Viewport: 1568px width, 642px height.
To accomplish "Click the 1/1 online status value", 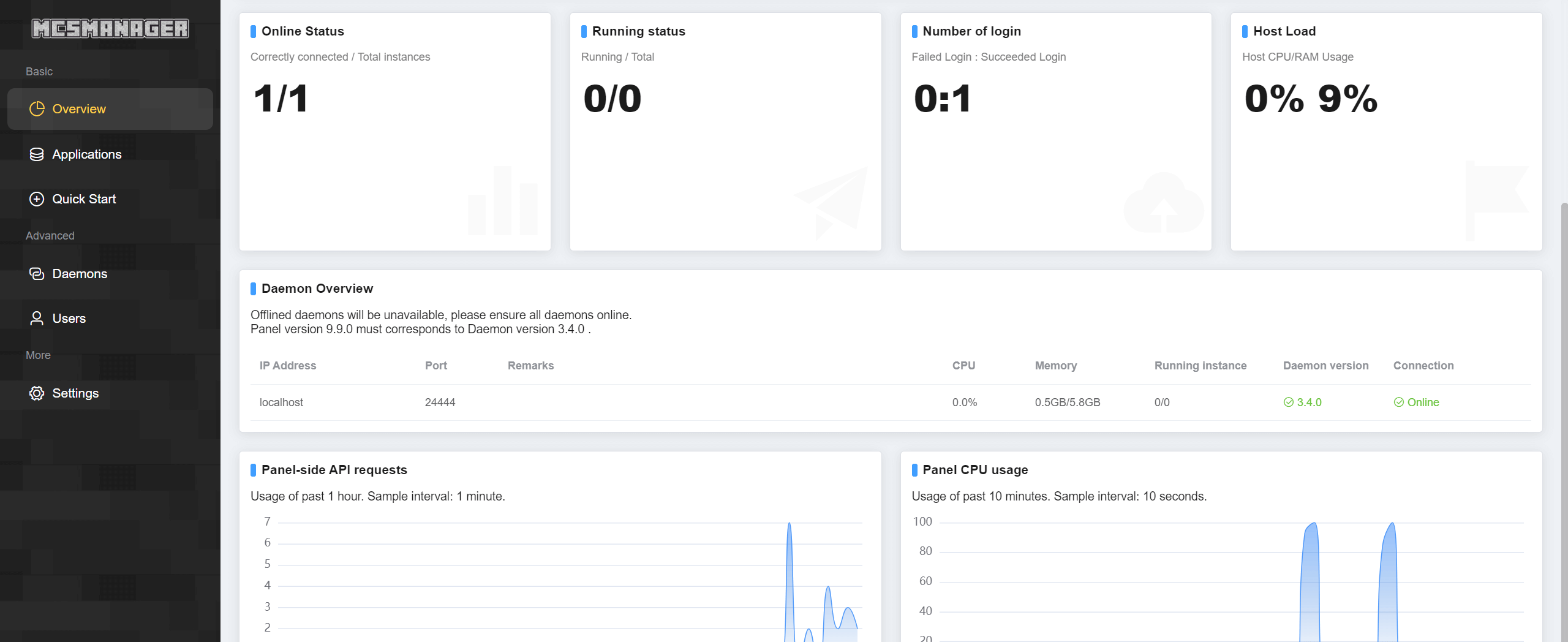I will tap(281, 98).
